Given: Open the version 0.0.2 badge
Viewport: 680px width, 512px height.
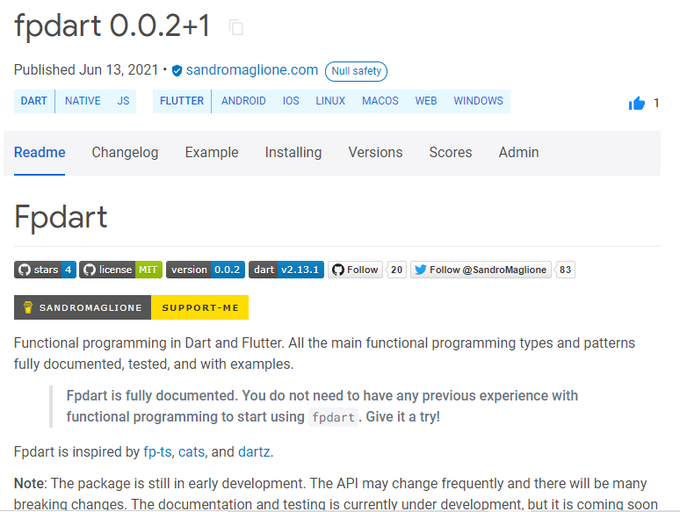Looking at the screenshot, I should pos(206,270).
